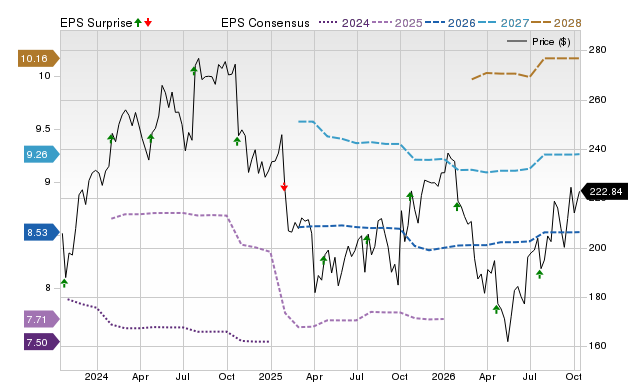Click the 9.5 label on the EPS axis

coord(43,129)
